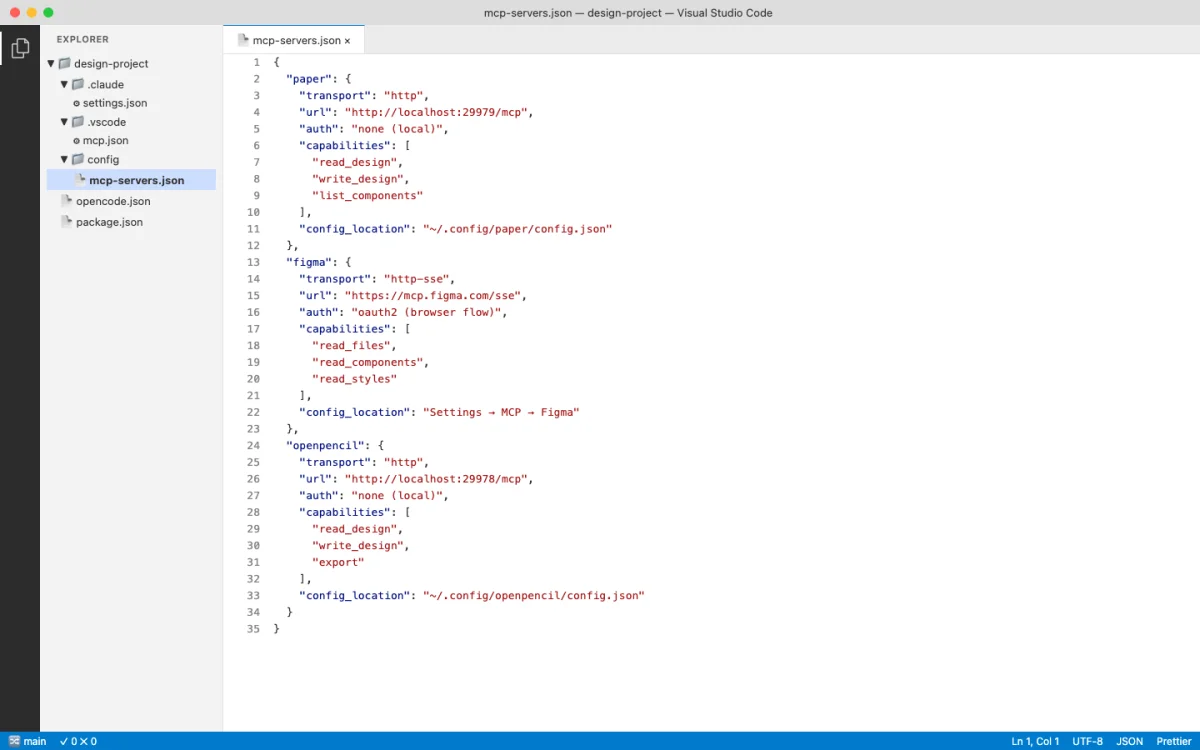Viewport: 1200px width, 750px height.
Task: Open the Explorer view in the activity bar
Action: coord(20,47)
